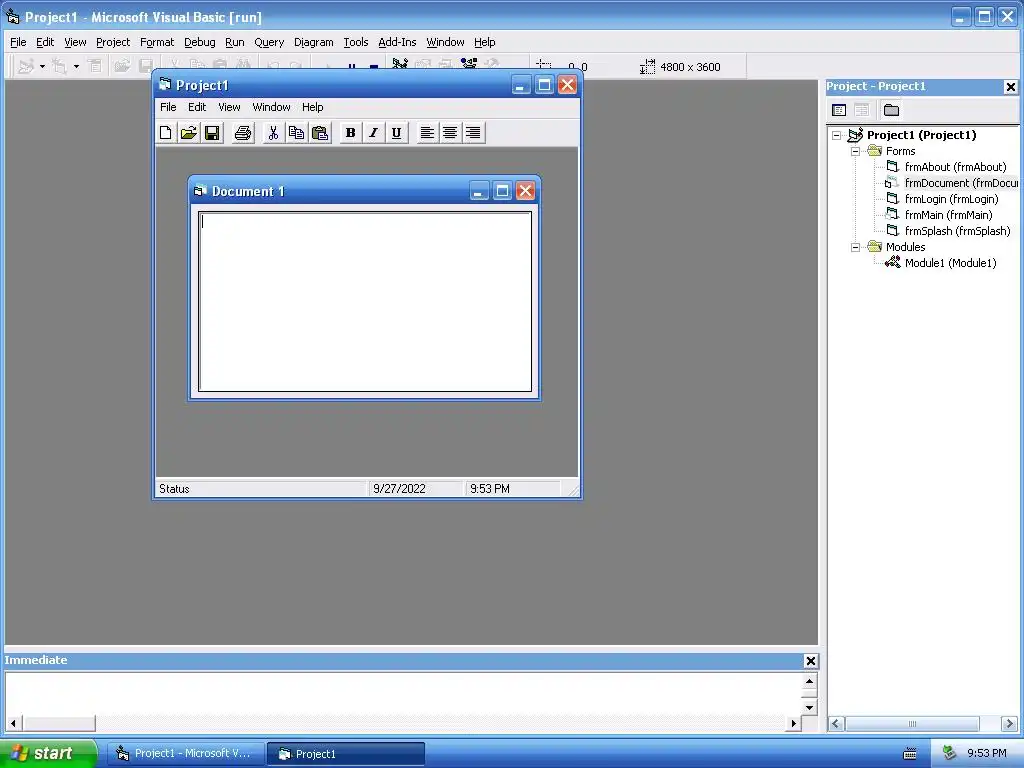1024x768 pixels.
Task: Open the Window menu in Project1 window
Action: click(271, 107)
